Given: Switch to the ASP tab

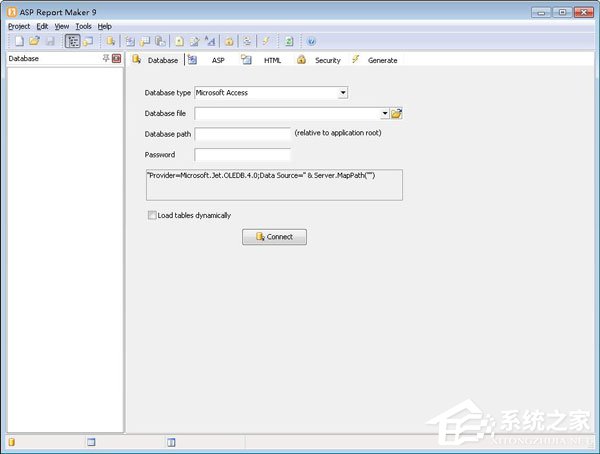Looking at the screenshot, I should 207,60.
